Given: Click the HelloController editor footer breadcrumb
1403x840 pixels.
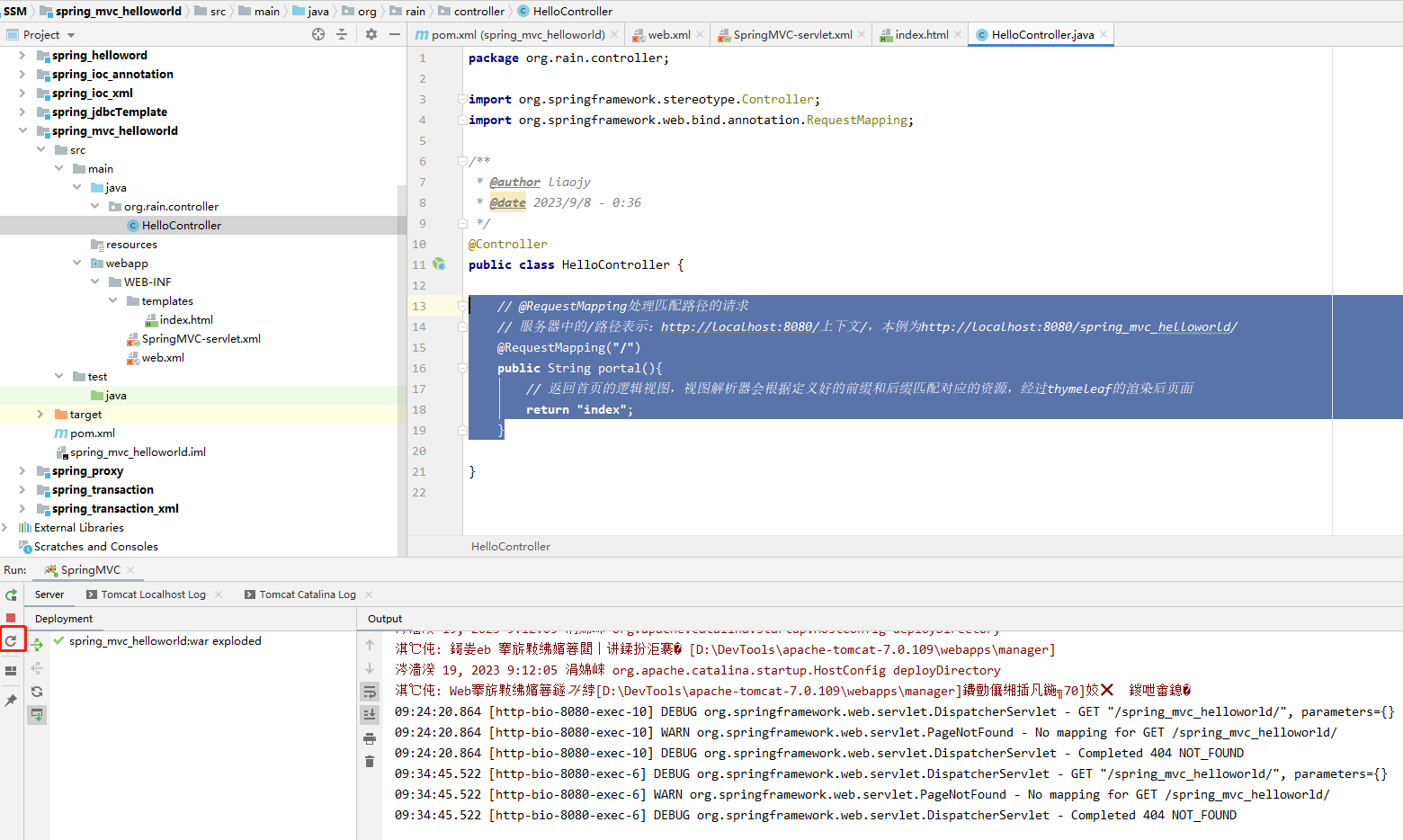Looking at the screenshot, I should (x=511, y=547).
